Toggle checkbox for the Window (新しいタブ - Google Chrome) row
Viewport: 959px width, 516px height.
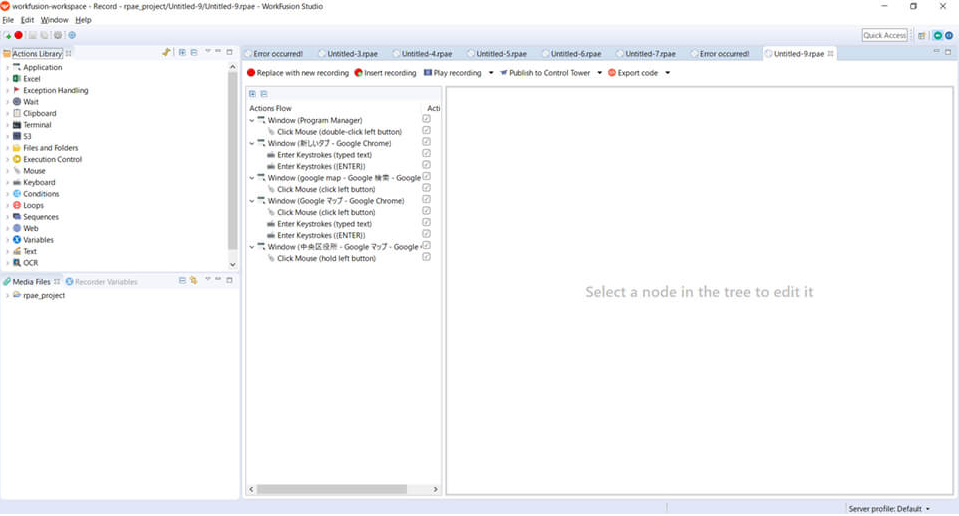[426, 142]
